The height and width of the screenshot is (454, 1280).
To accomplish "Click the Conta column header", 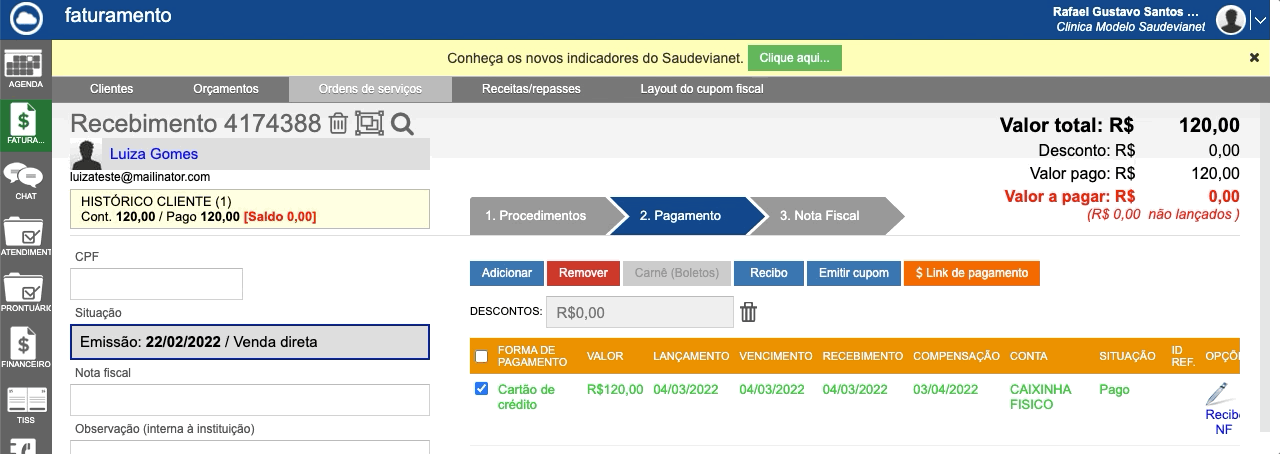I will click(1029, 356).
